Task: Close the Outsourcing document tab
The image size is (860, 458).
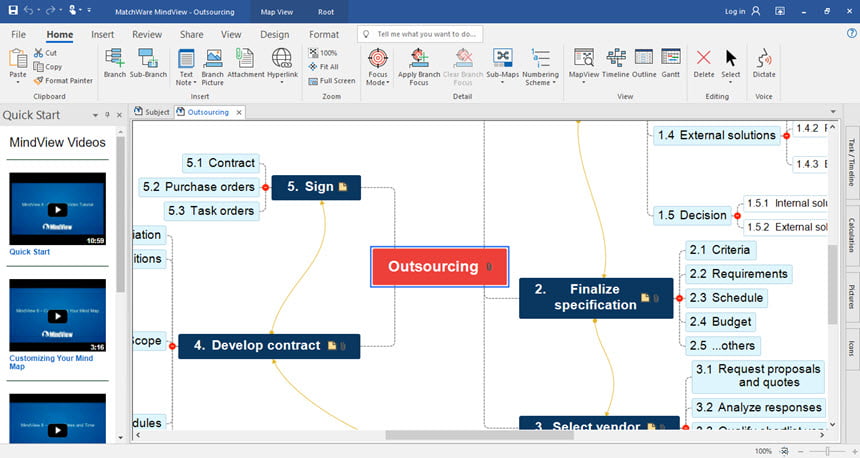Action: (x=239, y=112)
